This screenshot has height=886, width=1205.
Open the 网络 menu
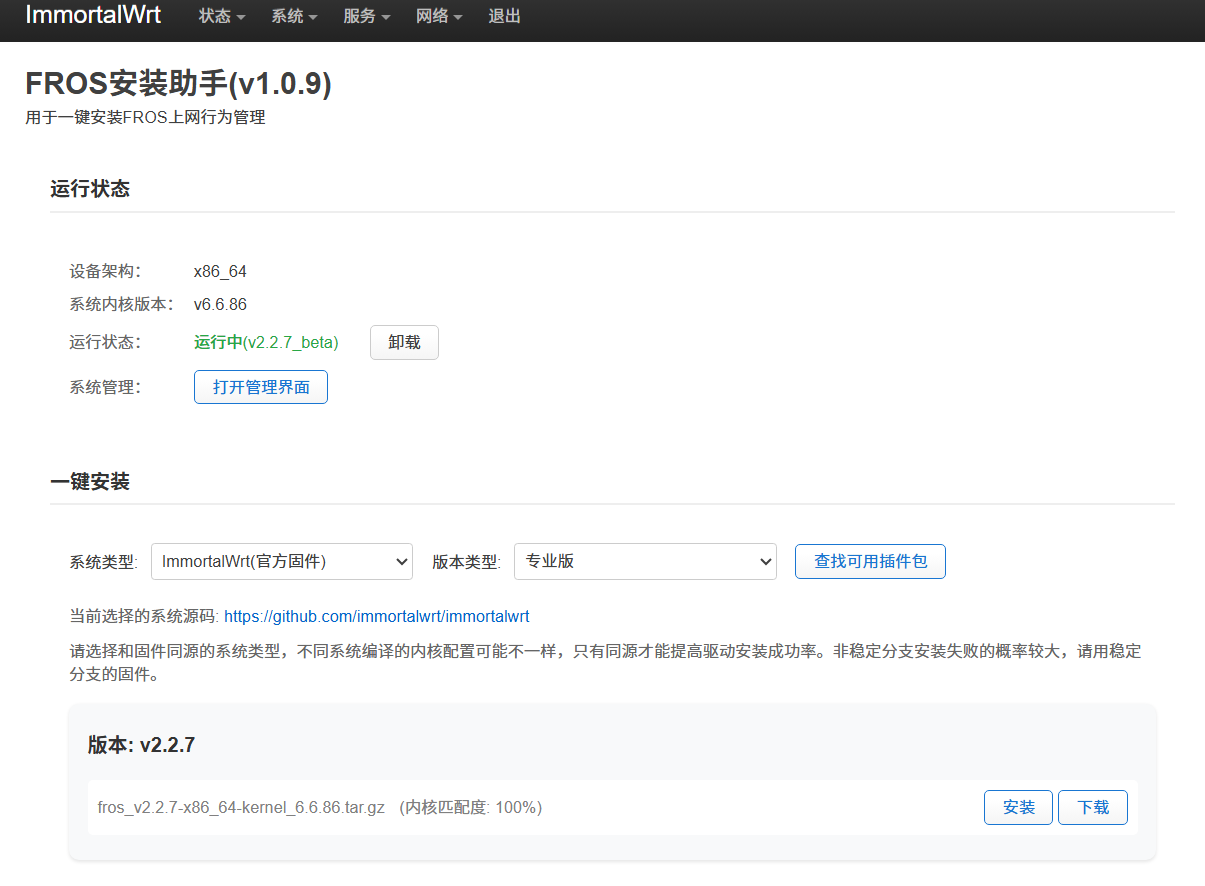pyautogui.click(x=439, y=16)
